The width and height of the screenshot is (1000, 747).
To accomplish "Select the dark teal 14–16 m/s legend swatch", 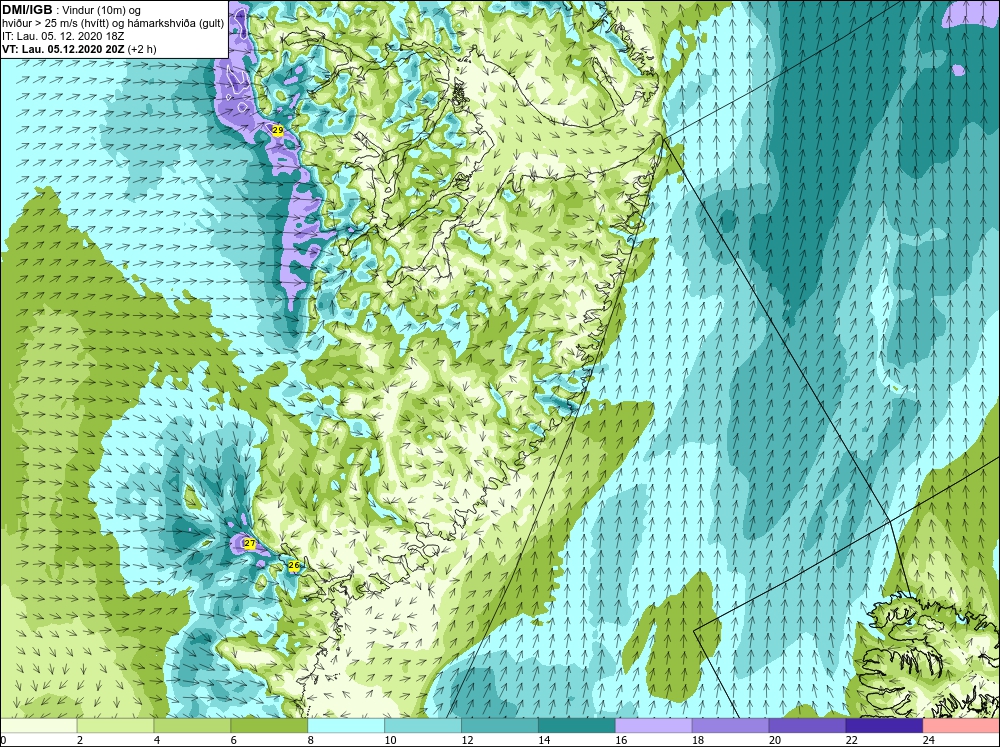I will 577,725.
